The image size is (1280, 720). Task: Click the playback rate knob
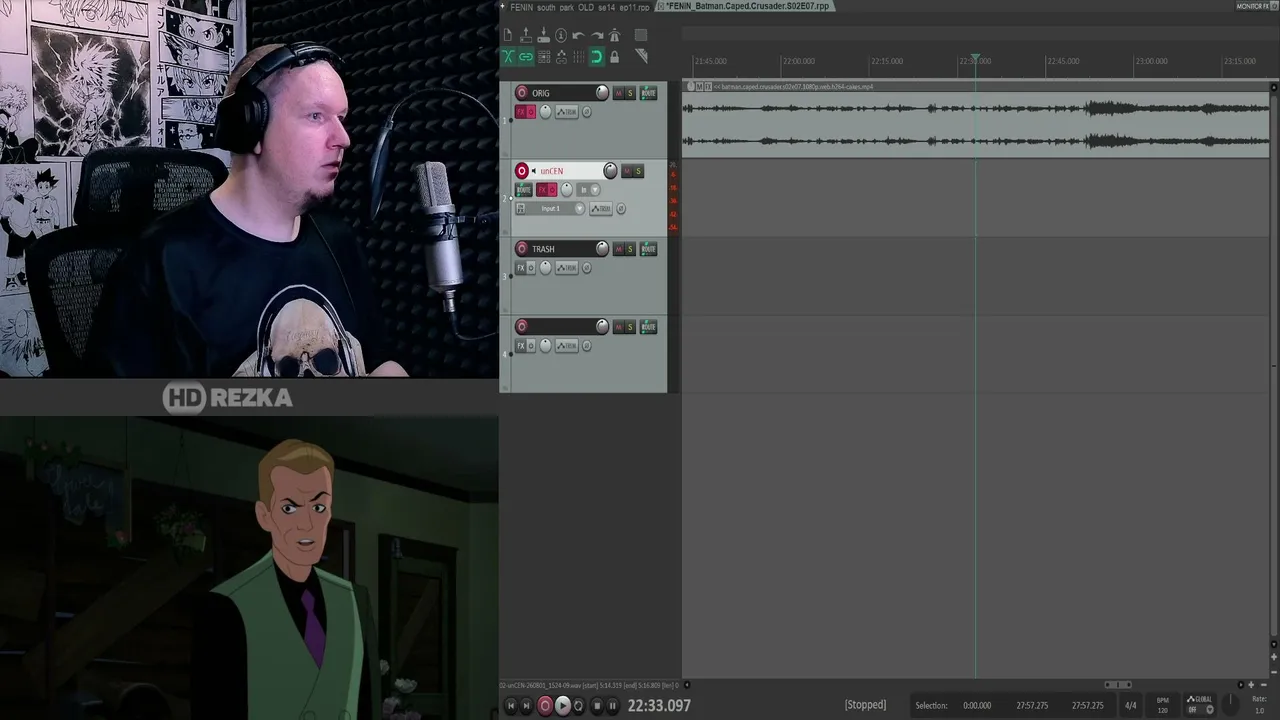1232,706
